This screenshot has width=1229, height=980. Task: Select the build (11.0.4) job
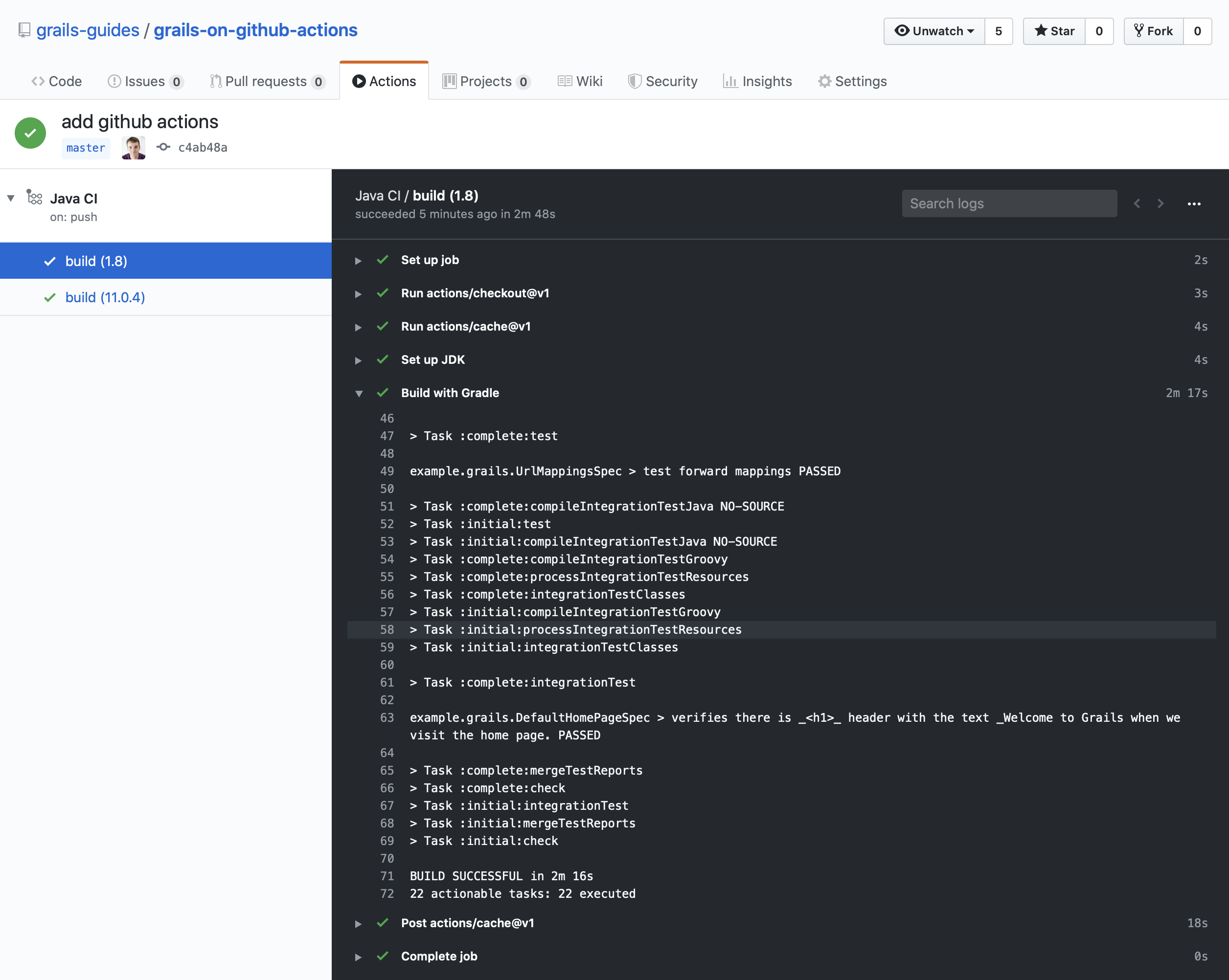click(x=166, y=297)
